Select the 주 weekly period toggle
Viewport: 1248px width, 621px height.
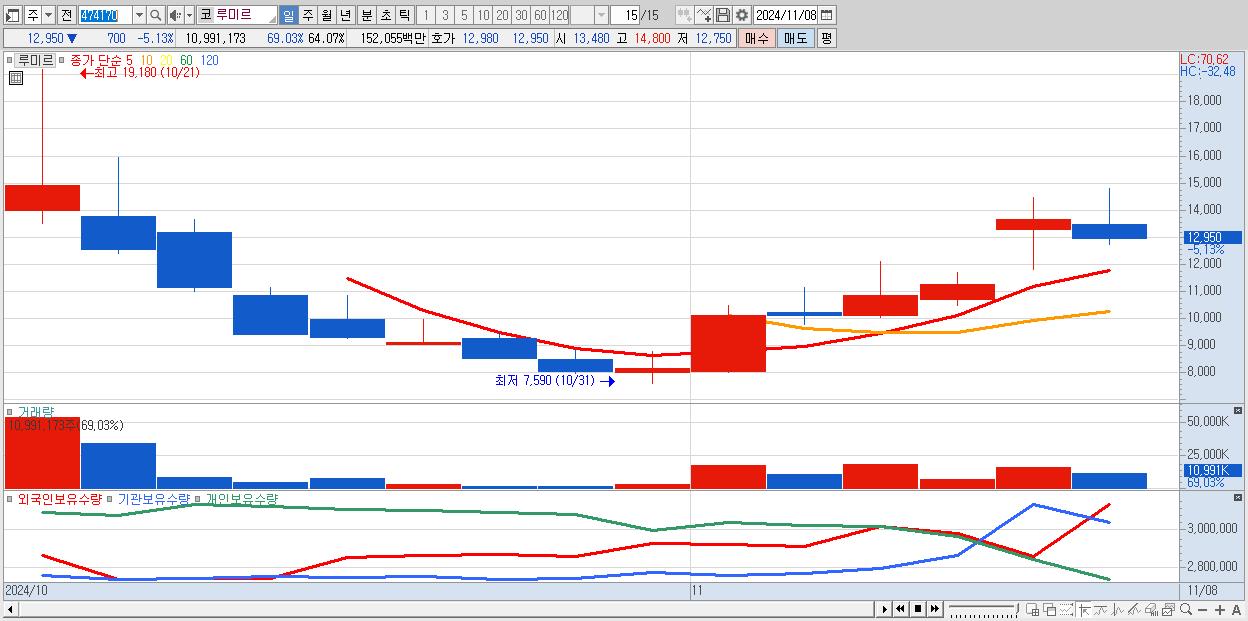(307, 15)
